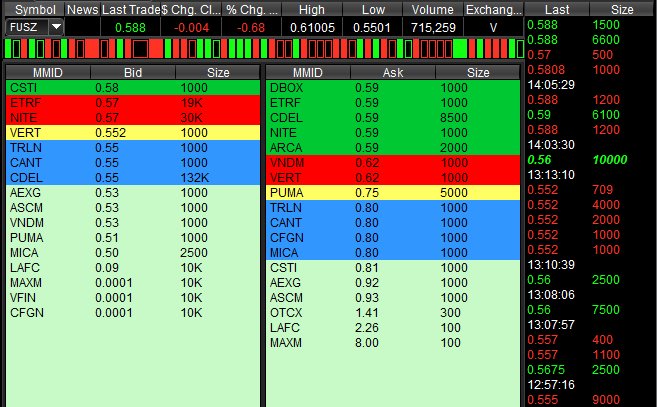Click the News column header

coord(83,9)
